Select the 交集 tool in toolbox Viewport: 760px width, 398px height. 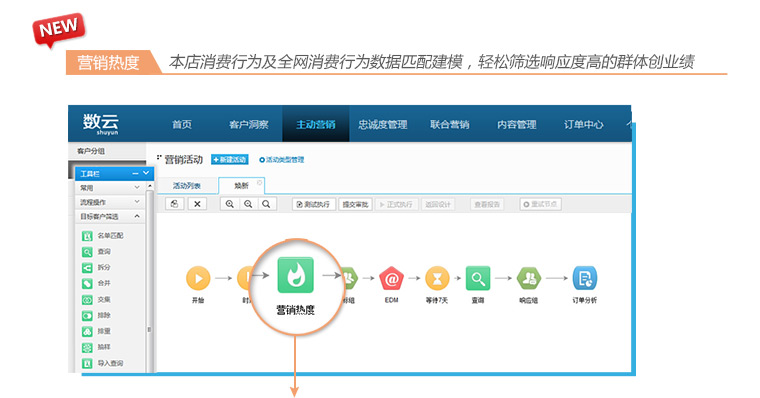96,300
